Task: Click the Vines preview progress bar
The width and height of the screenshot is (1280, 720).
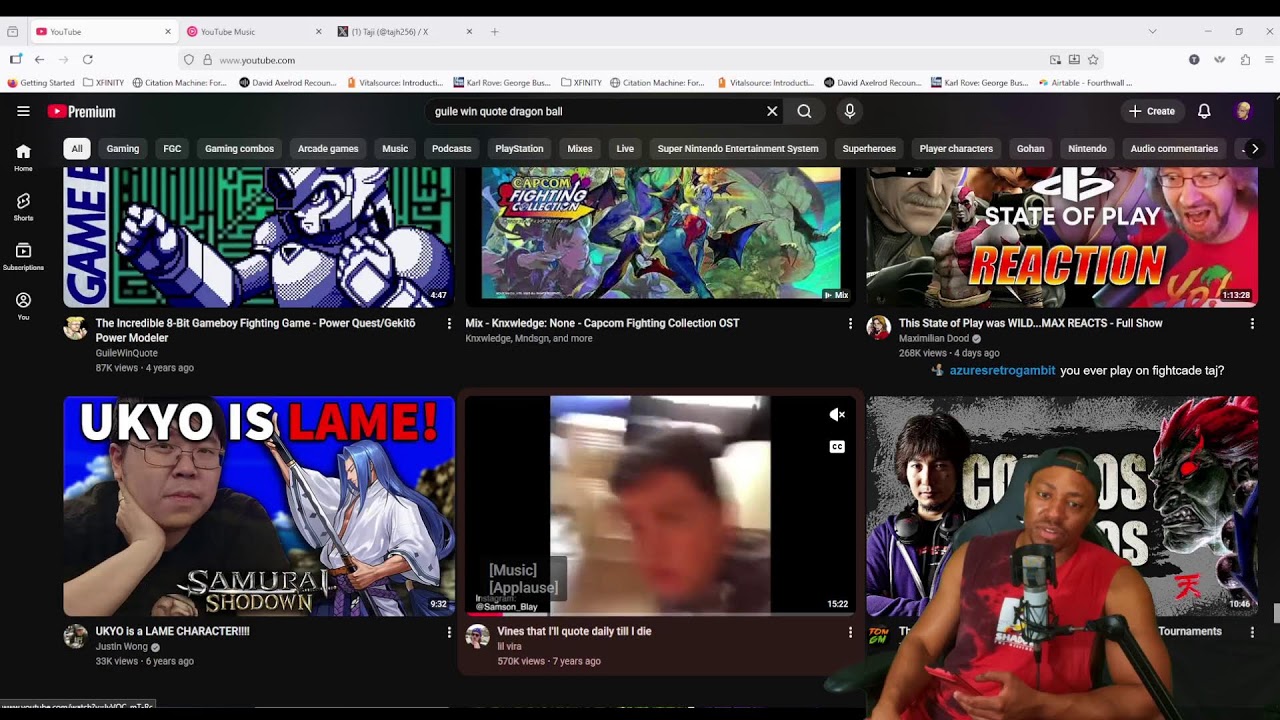Action: [x=660, y=613]
